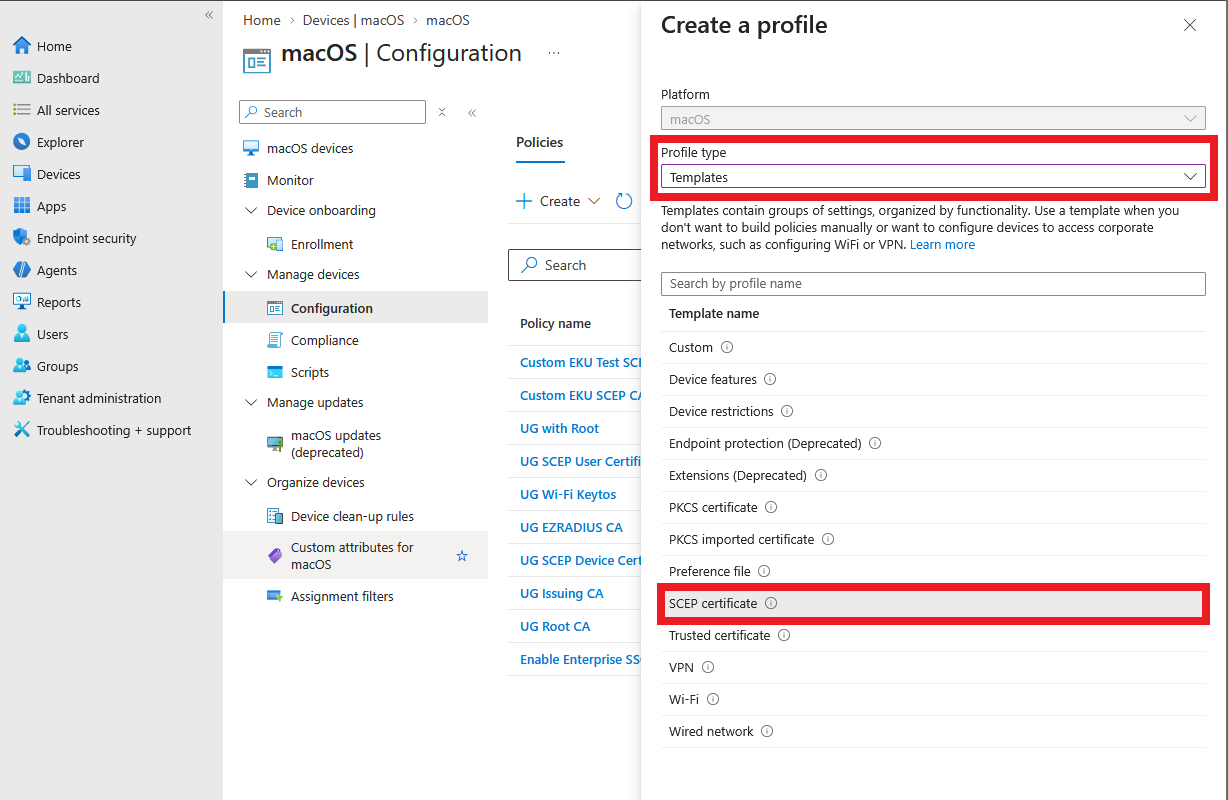This screenshot has width=1228, height=800.
Task: Open the UG Root CA policy
Action: [555, 626]
